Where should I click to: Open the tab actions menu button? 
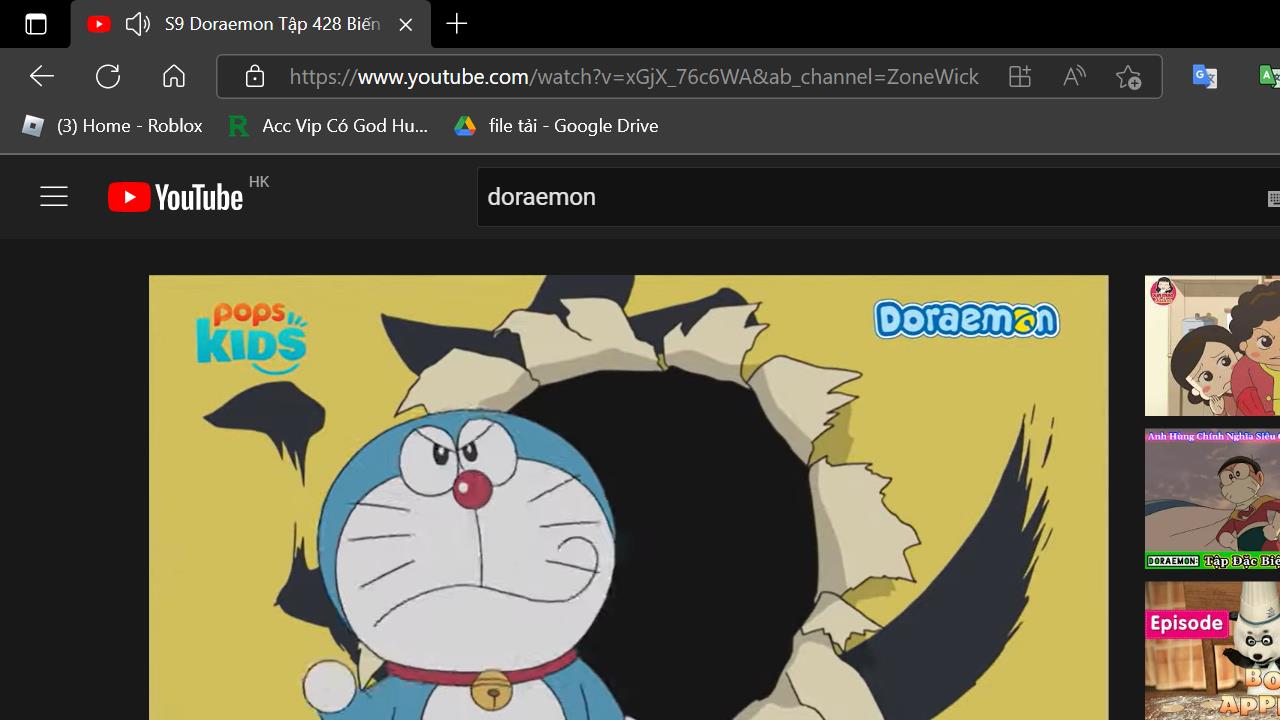36,24
